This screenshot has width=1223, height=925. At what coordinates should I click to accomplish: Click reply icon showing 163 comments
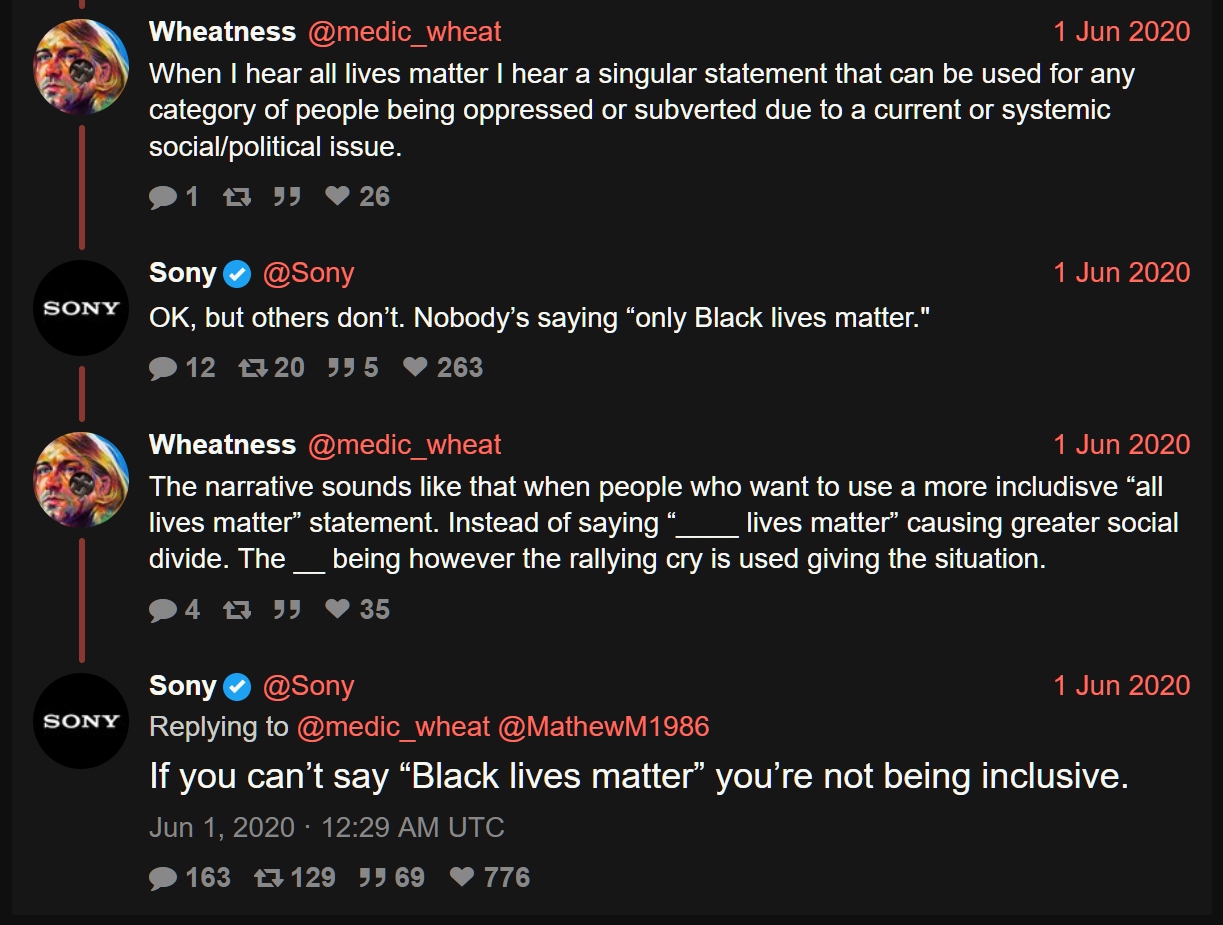163,878
